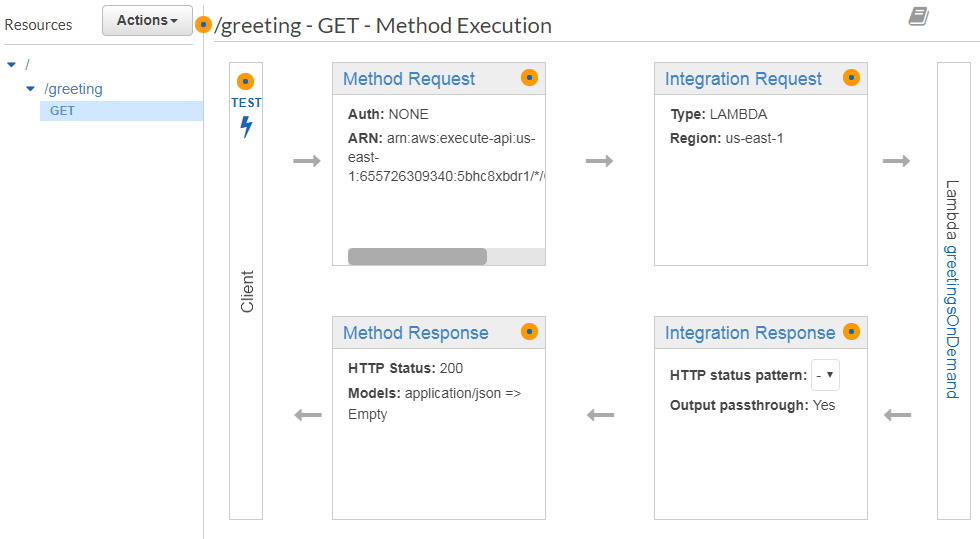Open the HTTP status pattern dropdown

tap(825, 375)
